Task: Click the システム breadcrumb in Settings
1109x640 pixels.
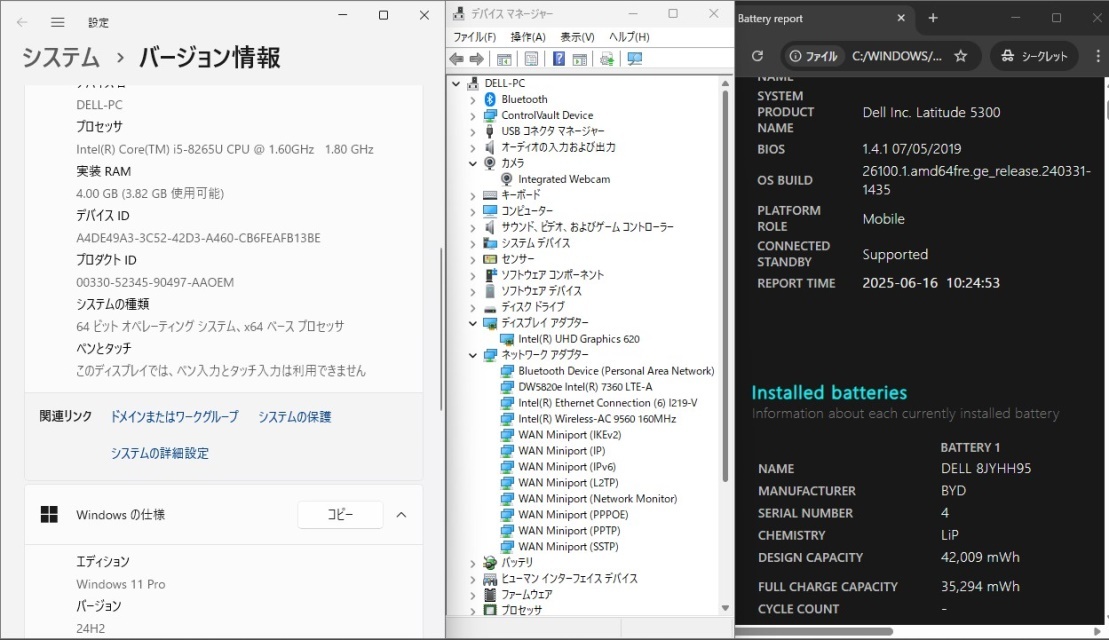Action: [x=61, y=57]
